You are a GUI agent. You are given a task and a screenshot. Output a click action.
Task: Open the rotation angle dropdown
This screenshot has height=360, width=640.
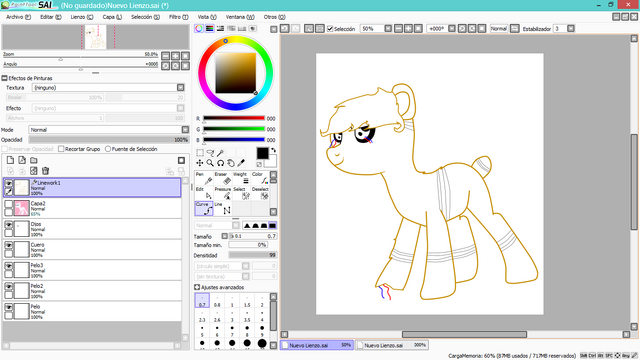[x=452, y=29]
